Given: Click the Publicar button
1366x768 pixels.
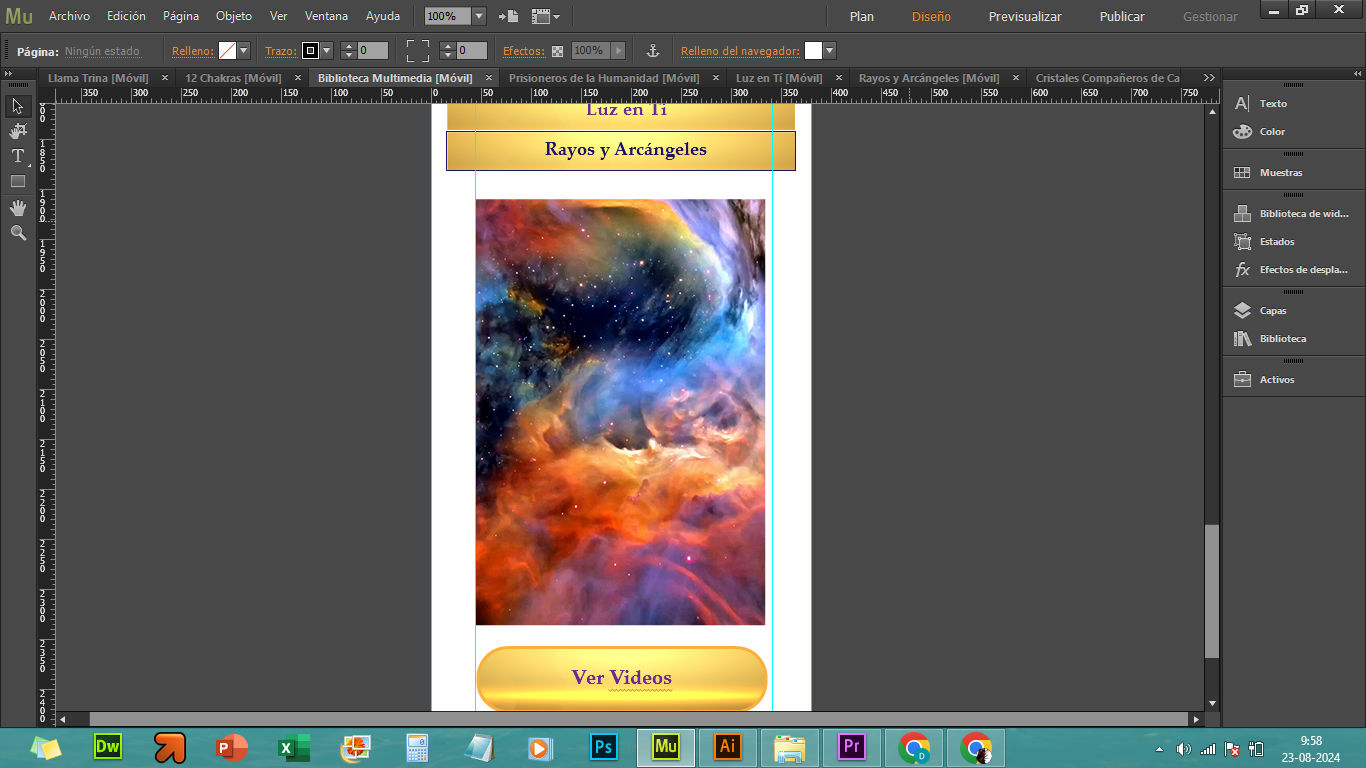Looking at the screenshot, I should click(x=1122, y=16).
